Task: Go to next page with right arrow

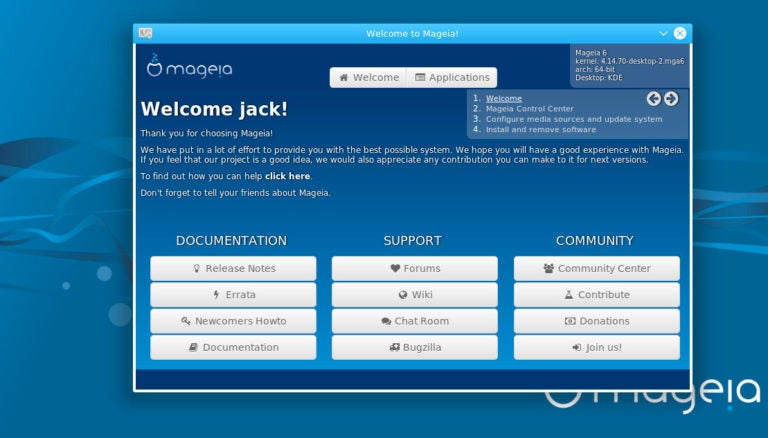Action: (671, 99)
